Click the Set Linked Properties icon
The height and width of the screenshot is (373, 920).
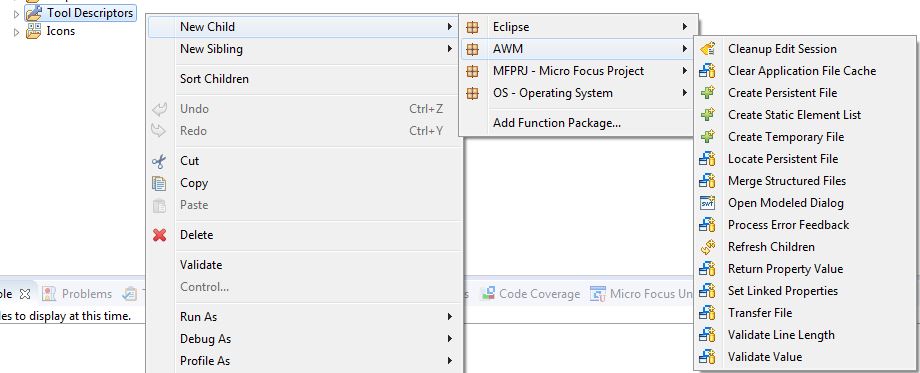708,291
